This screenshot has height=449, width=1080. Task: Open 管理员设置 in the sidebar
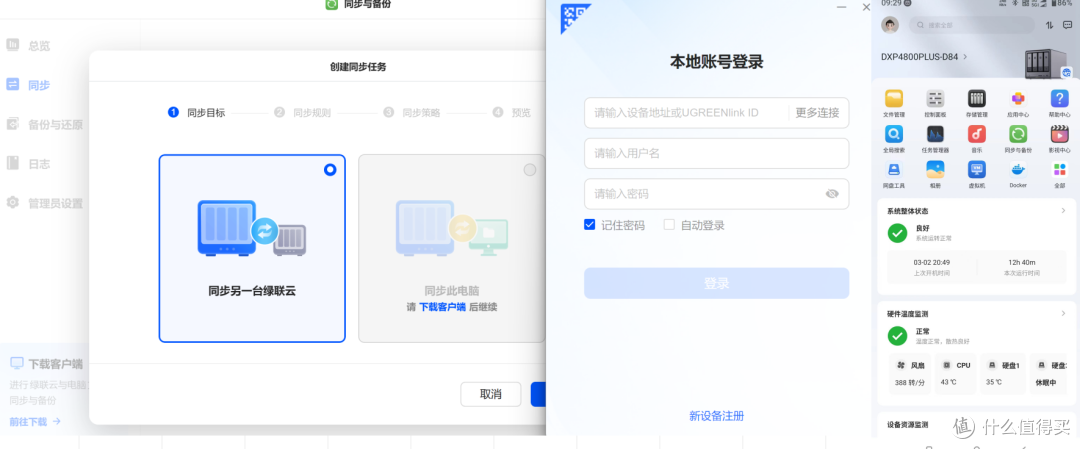45,203
